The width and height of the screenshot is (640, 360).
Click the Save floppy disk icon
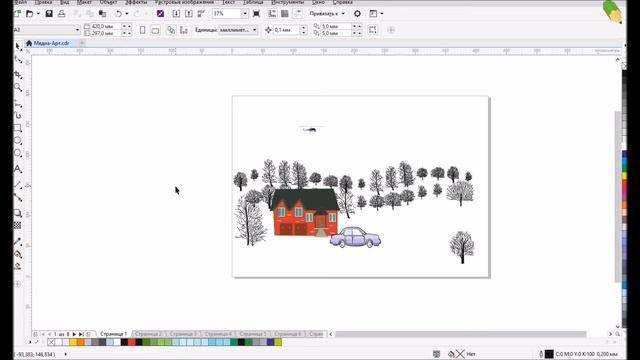pyautogui.click(x=49, y=13)
